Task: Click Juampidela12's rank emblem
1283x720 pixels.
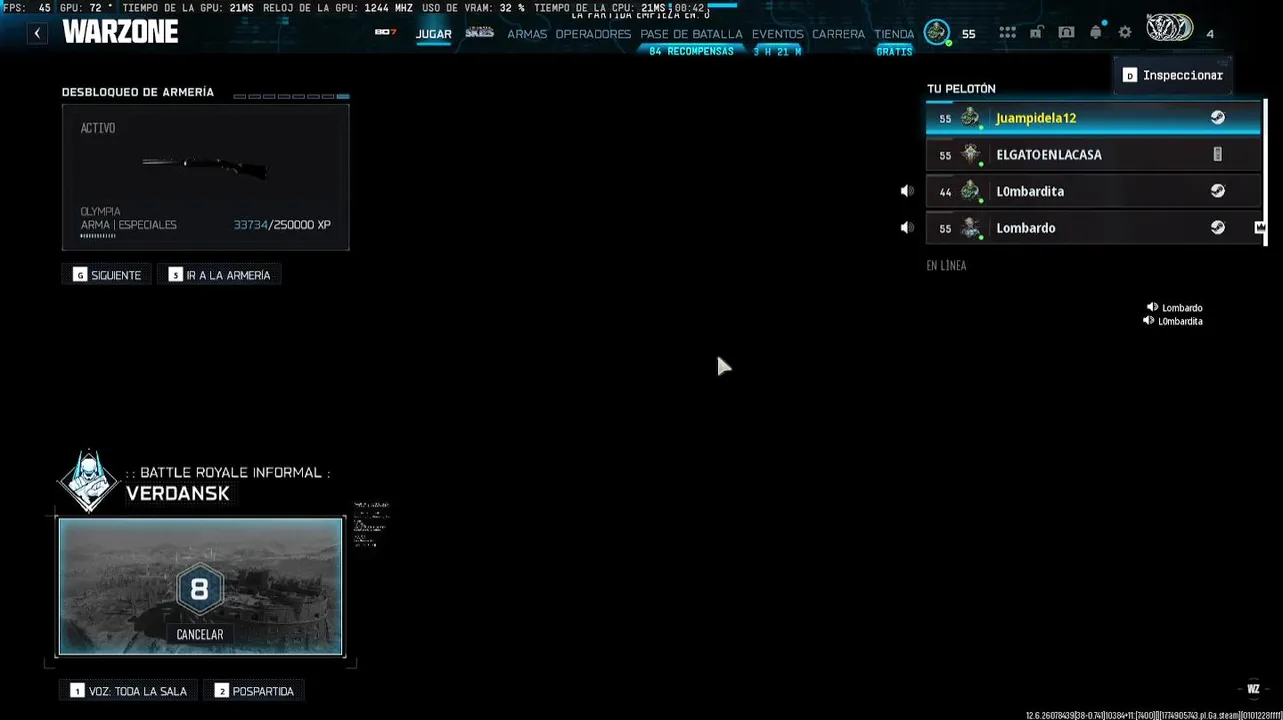Action: click(x=970, y=118)
